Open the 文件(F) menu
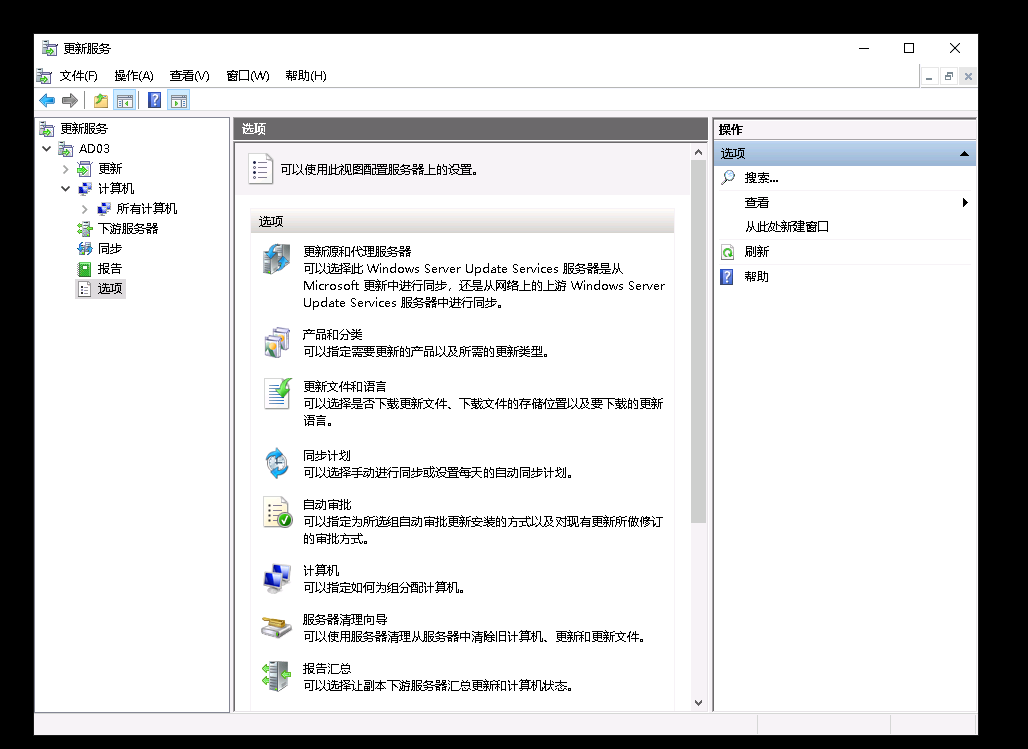The image size is (1028, 749). tap(78, 76)
